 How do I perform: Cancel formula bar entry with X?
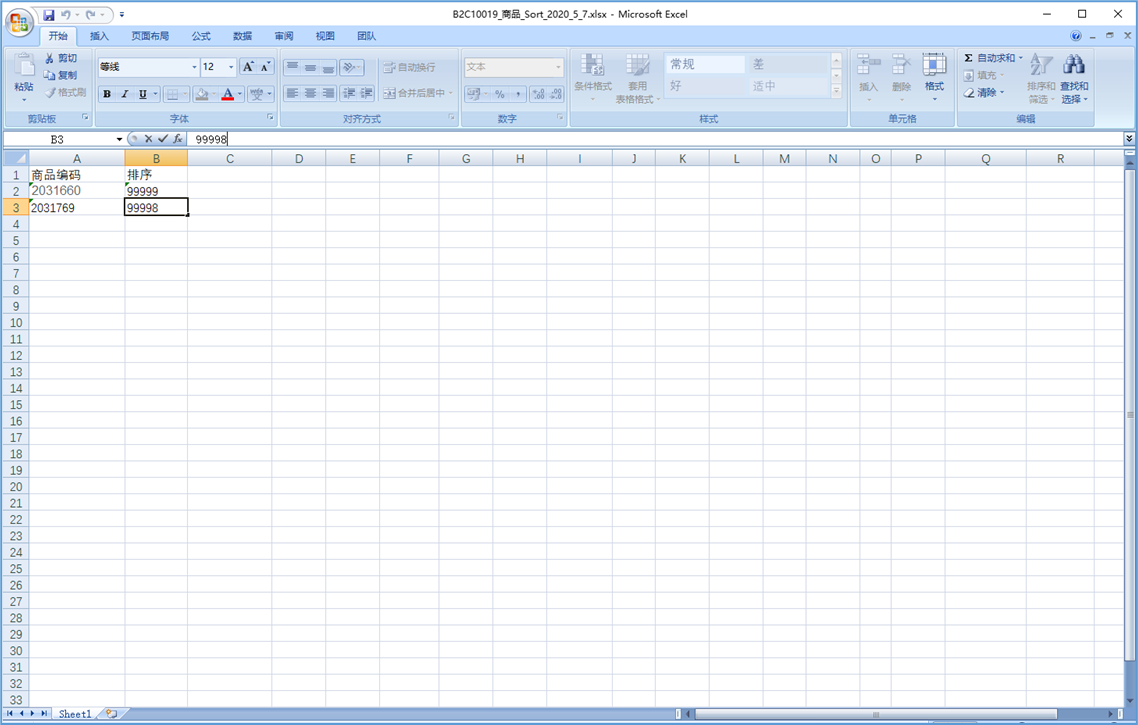(x=149, y=139)
